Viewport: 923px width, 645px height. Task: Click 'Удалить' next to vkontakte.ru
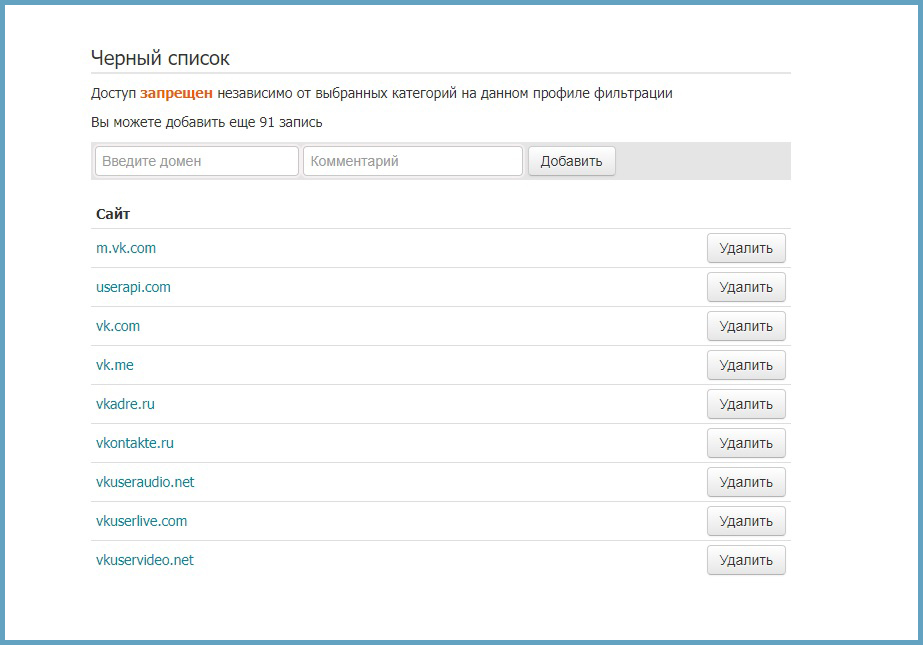click(746, 443)
